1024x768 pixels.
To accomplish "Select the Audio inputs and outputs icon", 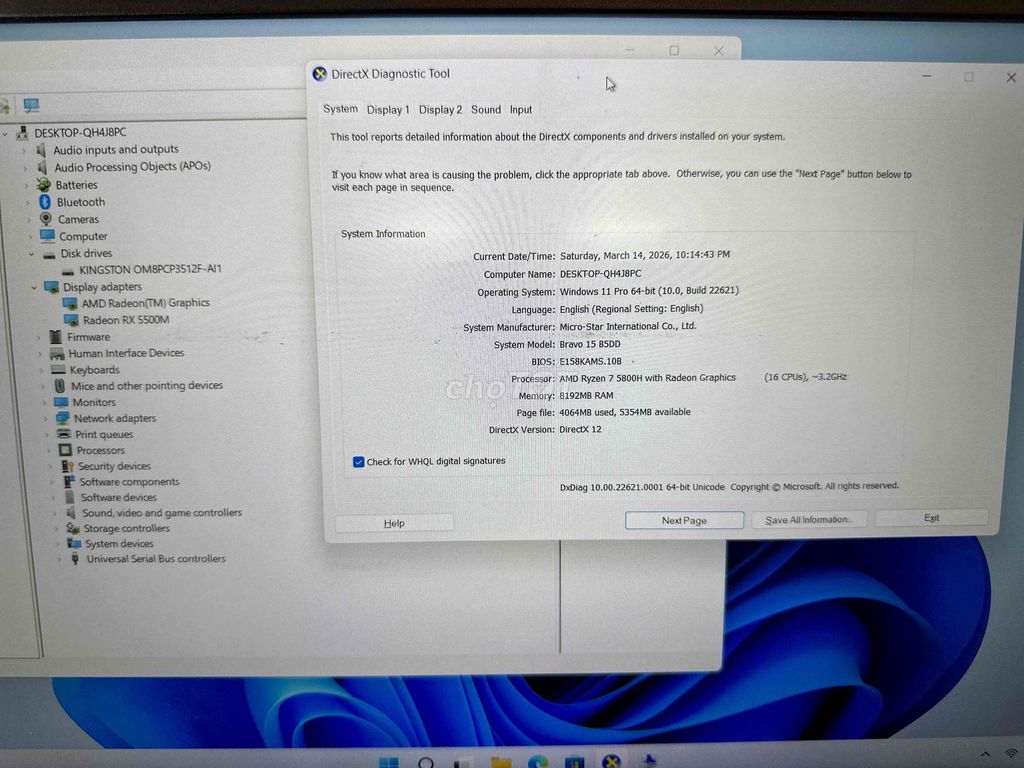I will pos(42,150).
